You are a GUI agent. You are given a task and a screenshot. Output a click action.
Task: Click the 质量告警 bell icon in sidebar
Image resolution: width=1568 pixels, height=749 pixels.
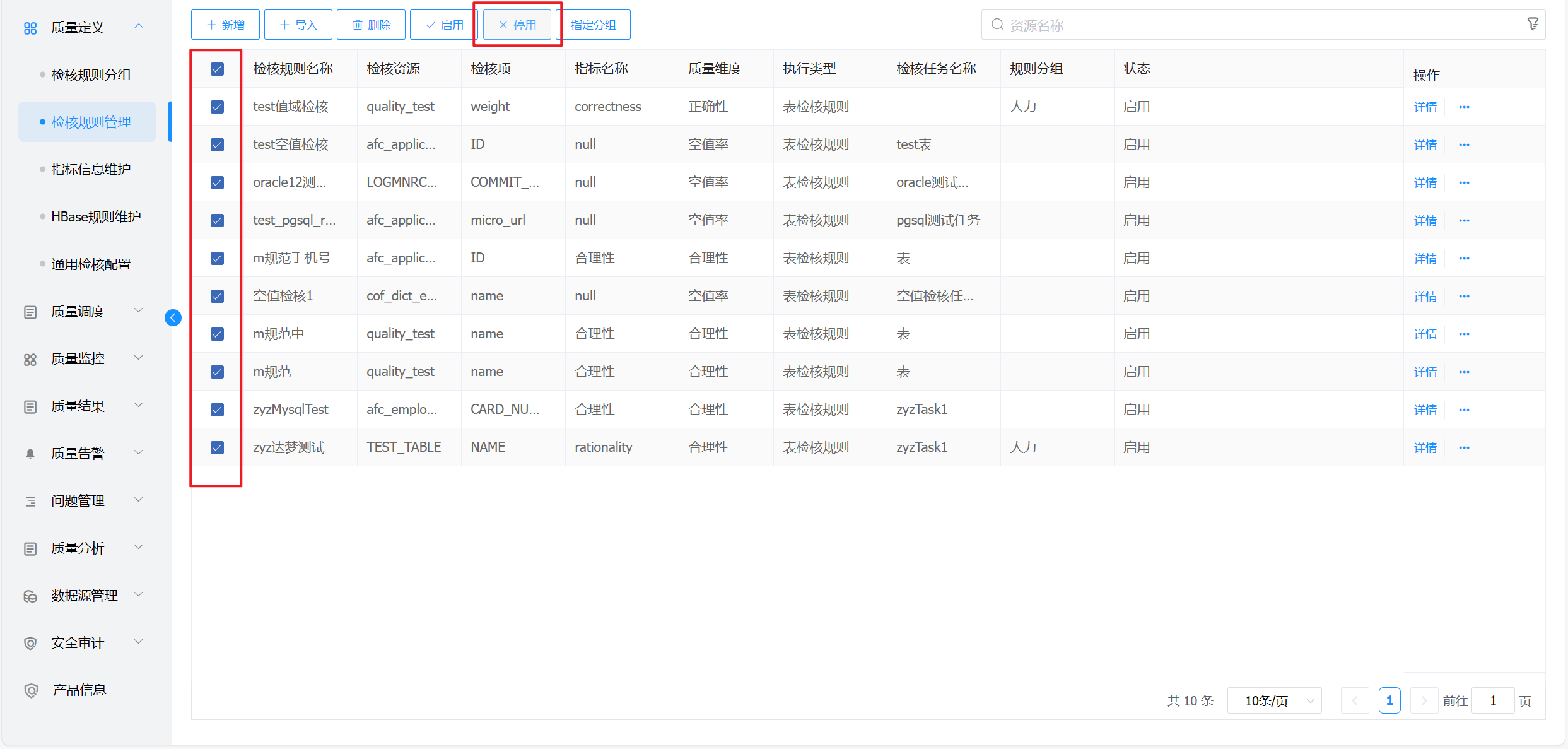coord(30,454)
